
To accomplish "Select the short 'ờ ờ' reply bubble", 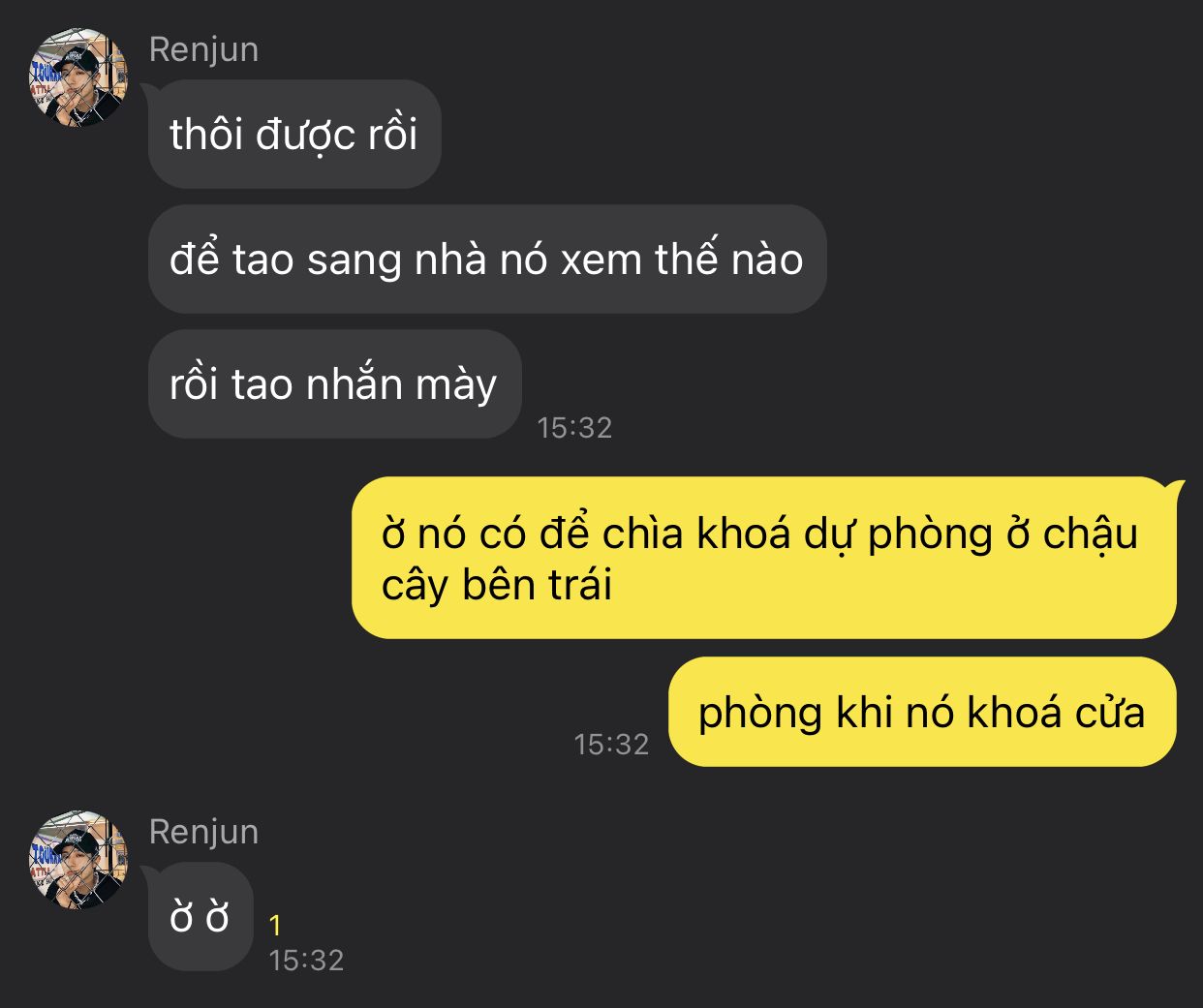I will click(x=200, y=916).
